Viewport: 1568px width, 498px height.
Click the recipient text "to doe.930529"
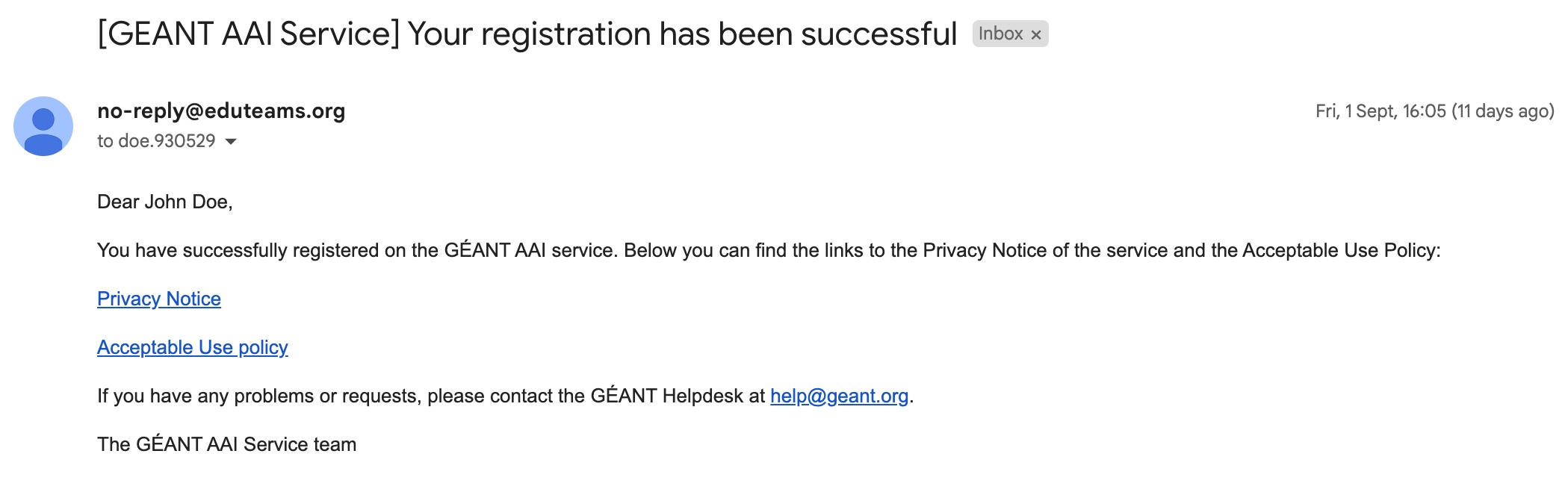click(156, 140)
